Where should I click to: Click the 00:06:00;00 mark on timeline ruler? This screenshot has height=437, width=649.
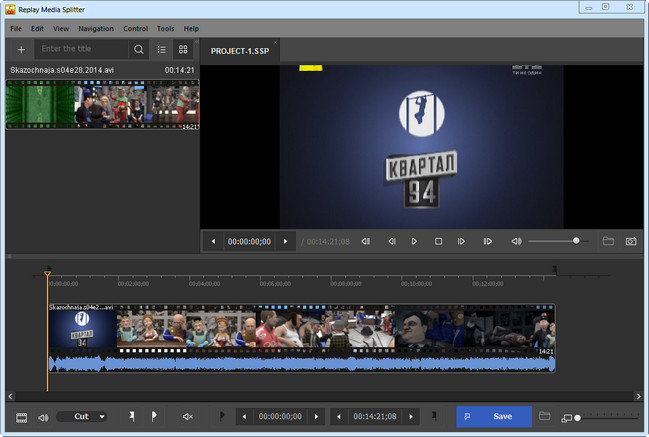coord(275,284)
